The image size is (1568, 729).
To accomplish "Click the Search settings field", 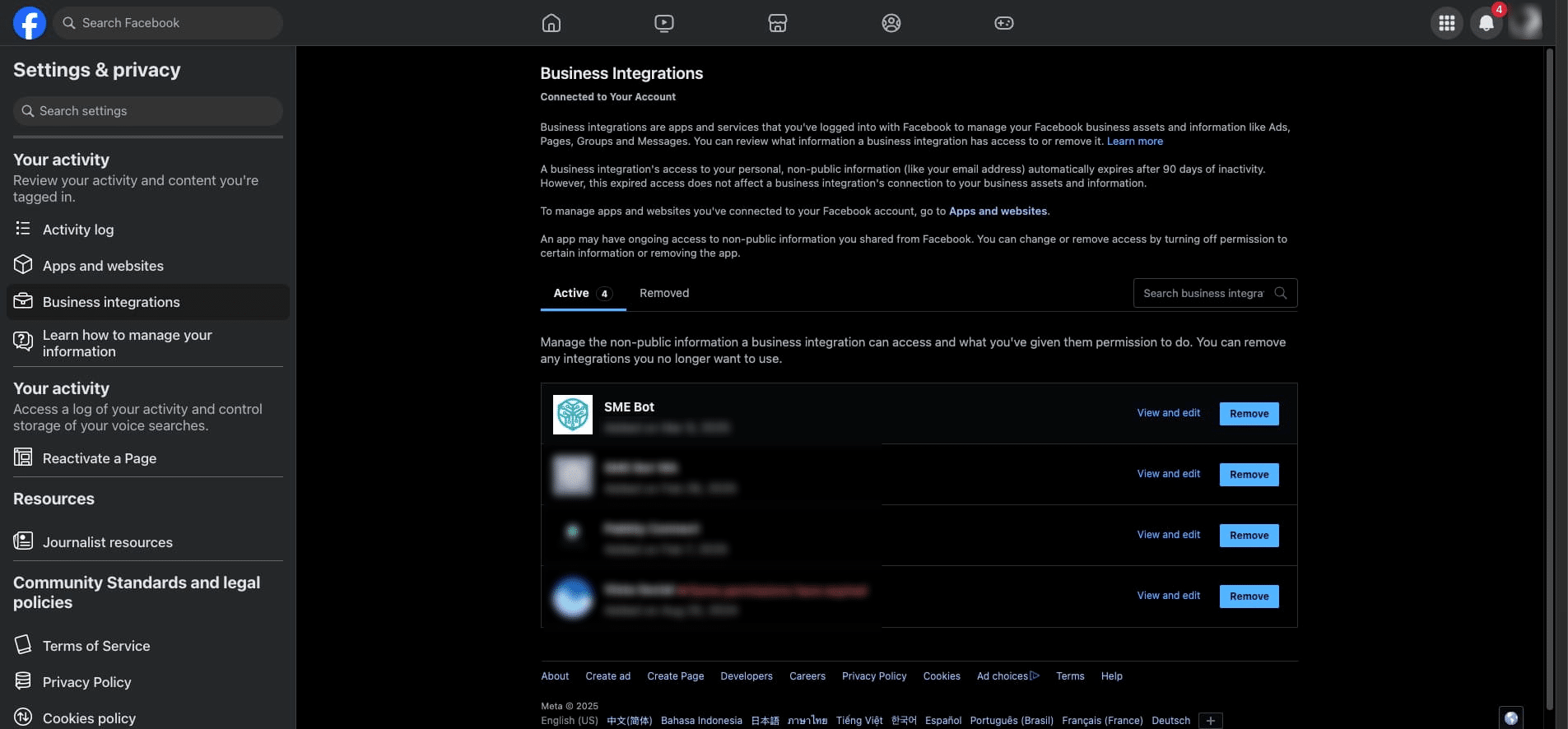I will click(148, 111).
